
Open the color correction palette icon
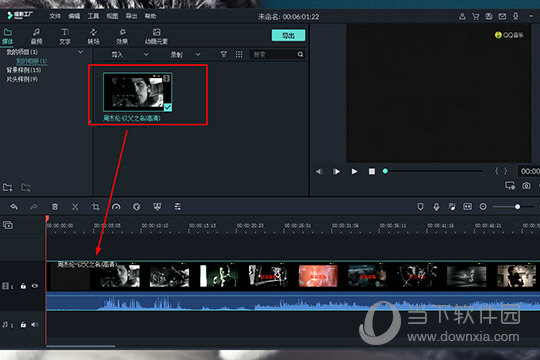[137, 207]
